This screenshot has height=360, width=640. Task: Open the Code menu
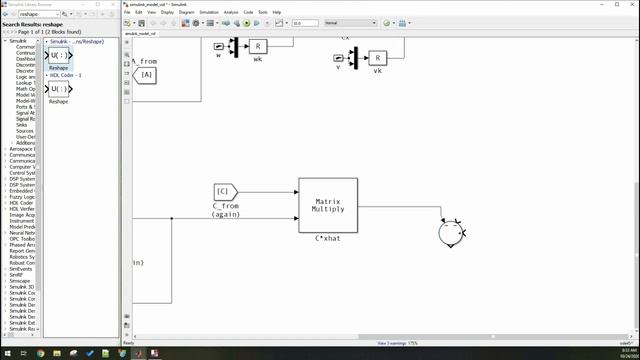(x=248, y=12)
